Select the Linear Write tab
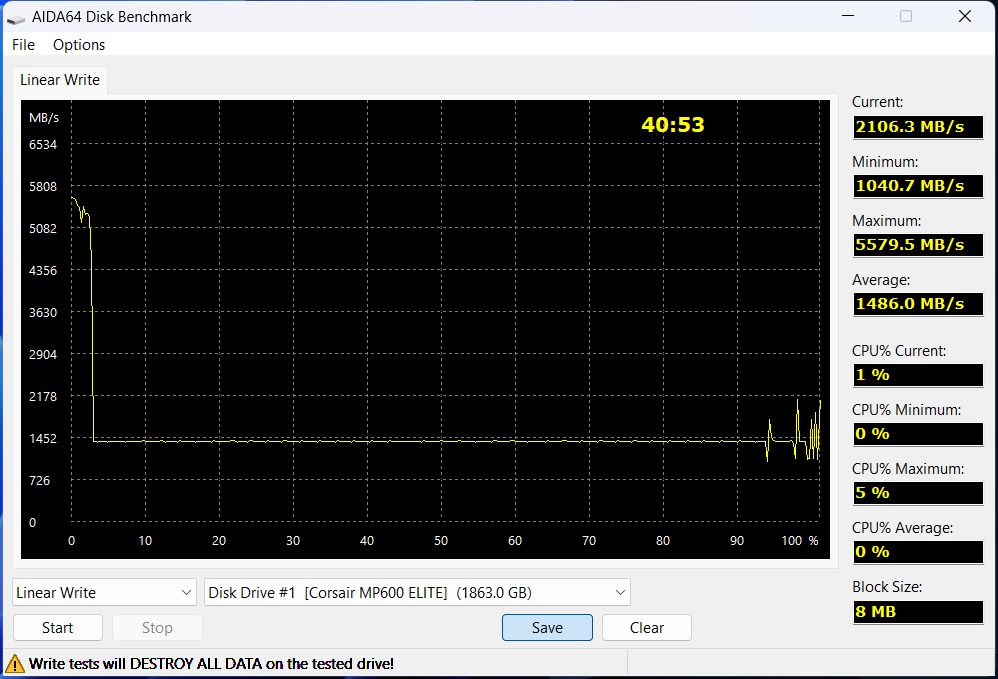Screen dimensions: 998x679 tap(59, 79)
